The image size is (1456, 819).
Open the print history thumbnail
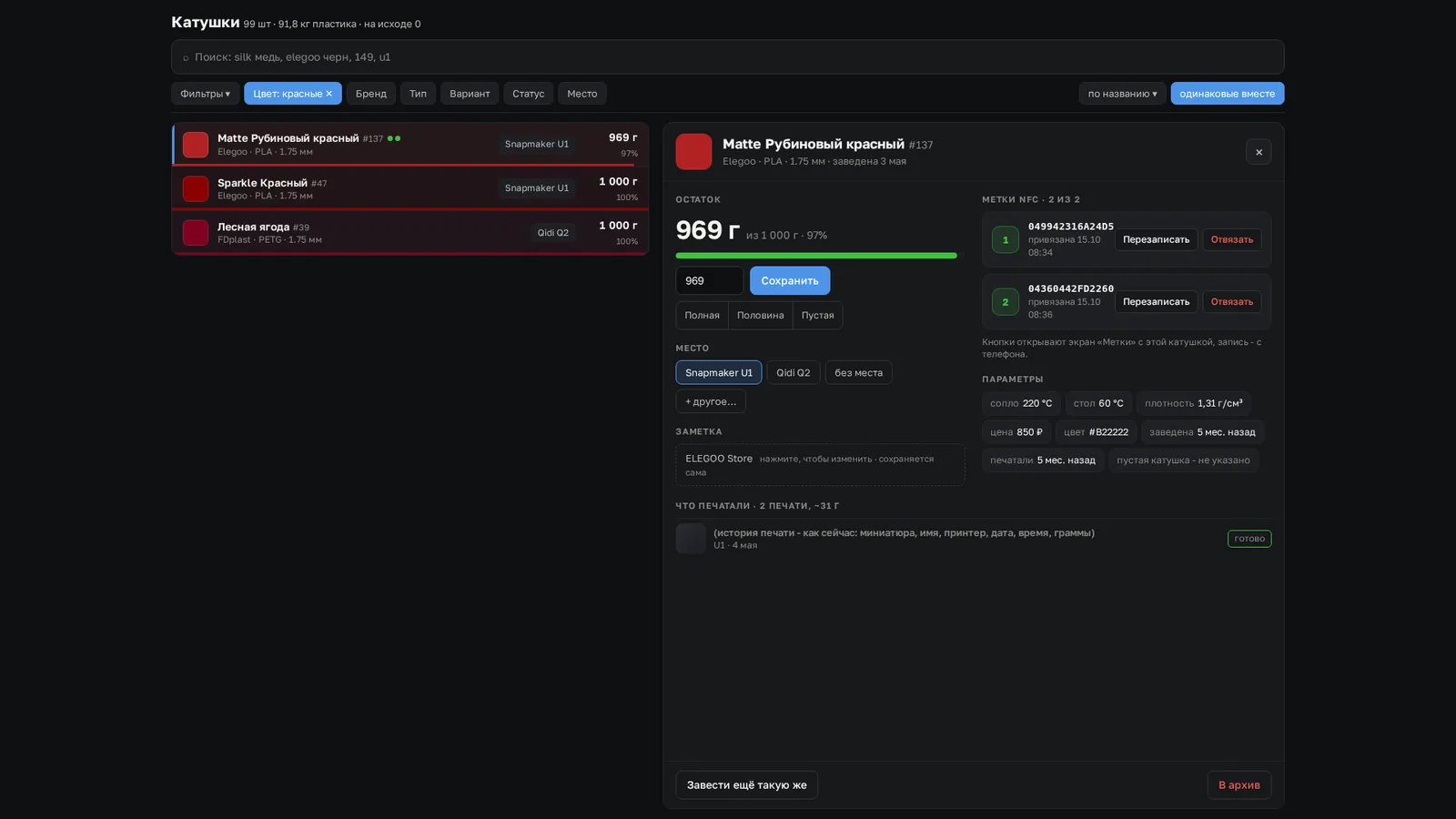pos(691,539)
